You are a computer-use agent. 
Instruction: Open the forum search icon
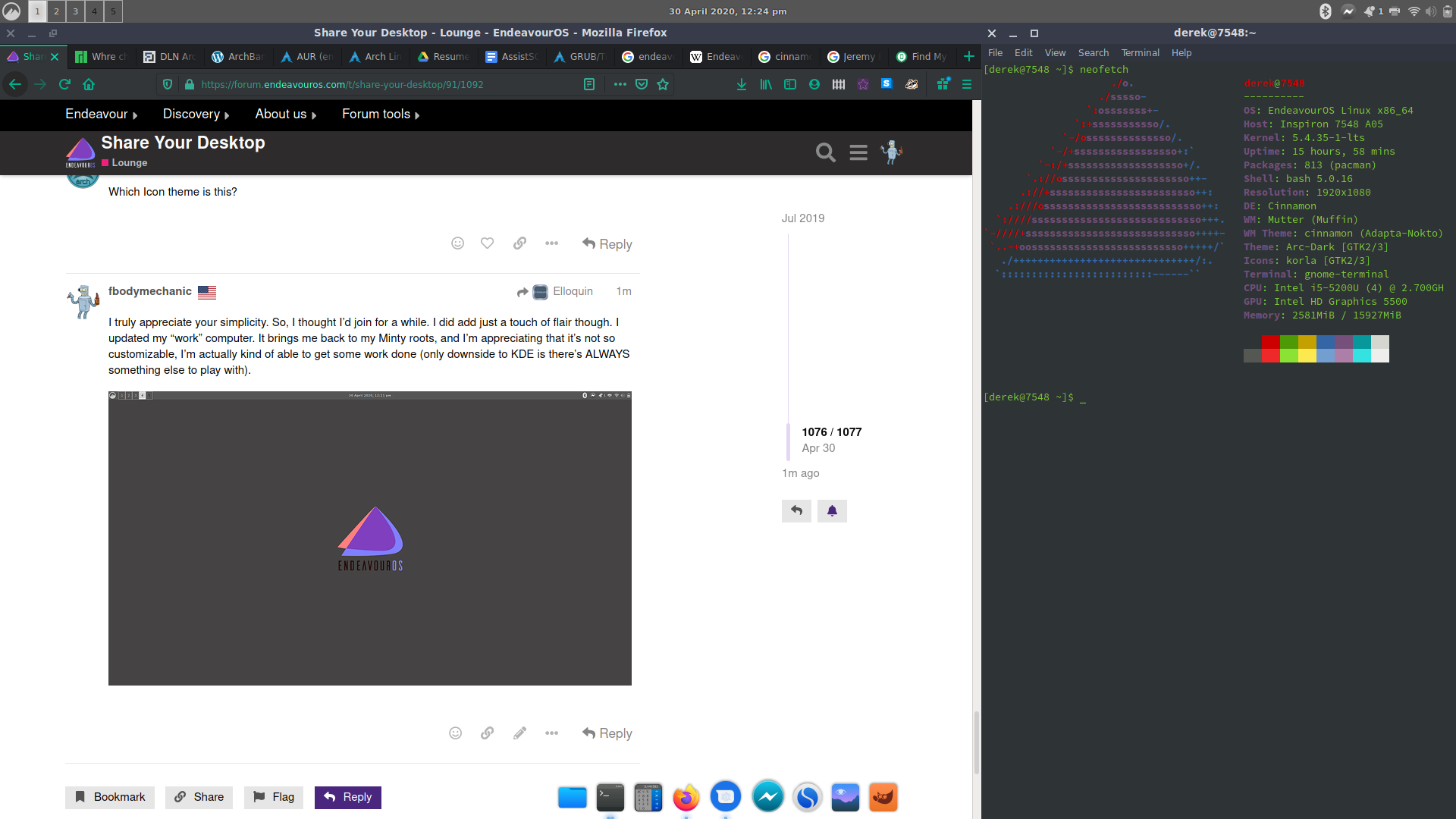point(825,152)
